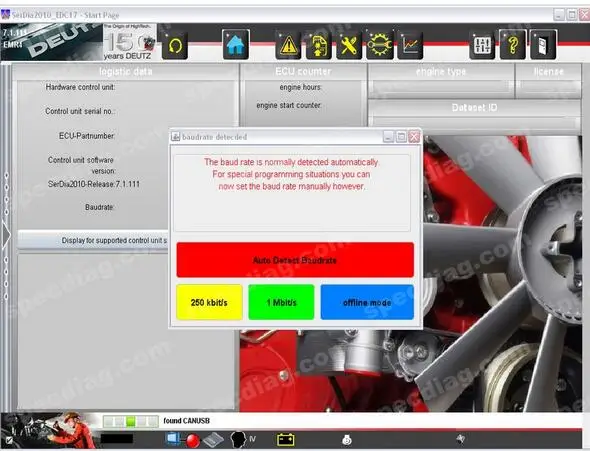Expand the left side panel arrow

click(x=6, y=235)
